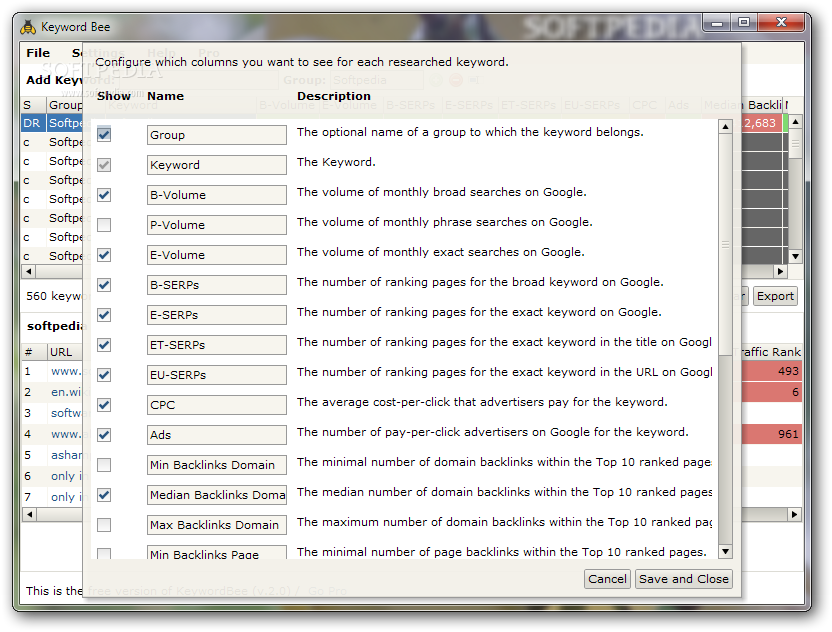Click the dialog vertical scrollbar thumb
The width and height of the screenshot is (832, 632).
point(725,245)
